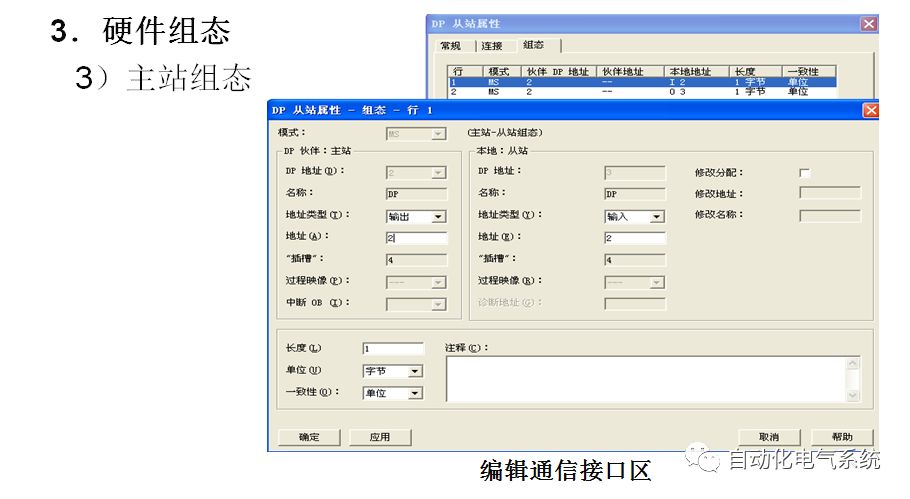Open the 单位 dropdown showing 字节
The height and width of the screenshot is (499, 910).
[415, 371]
